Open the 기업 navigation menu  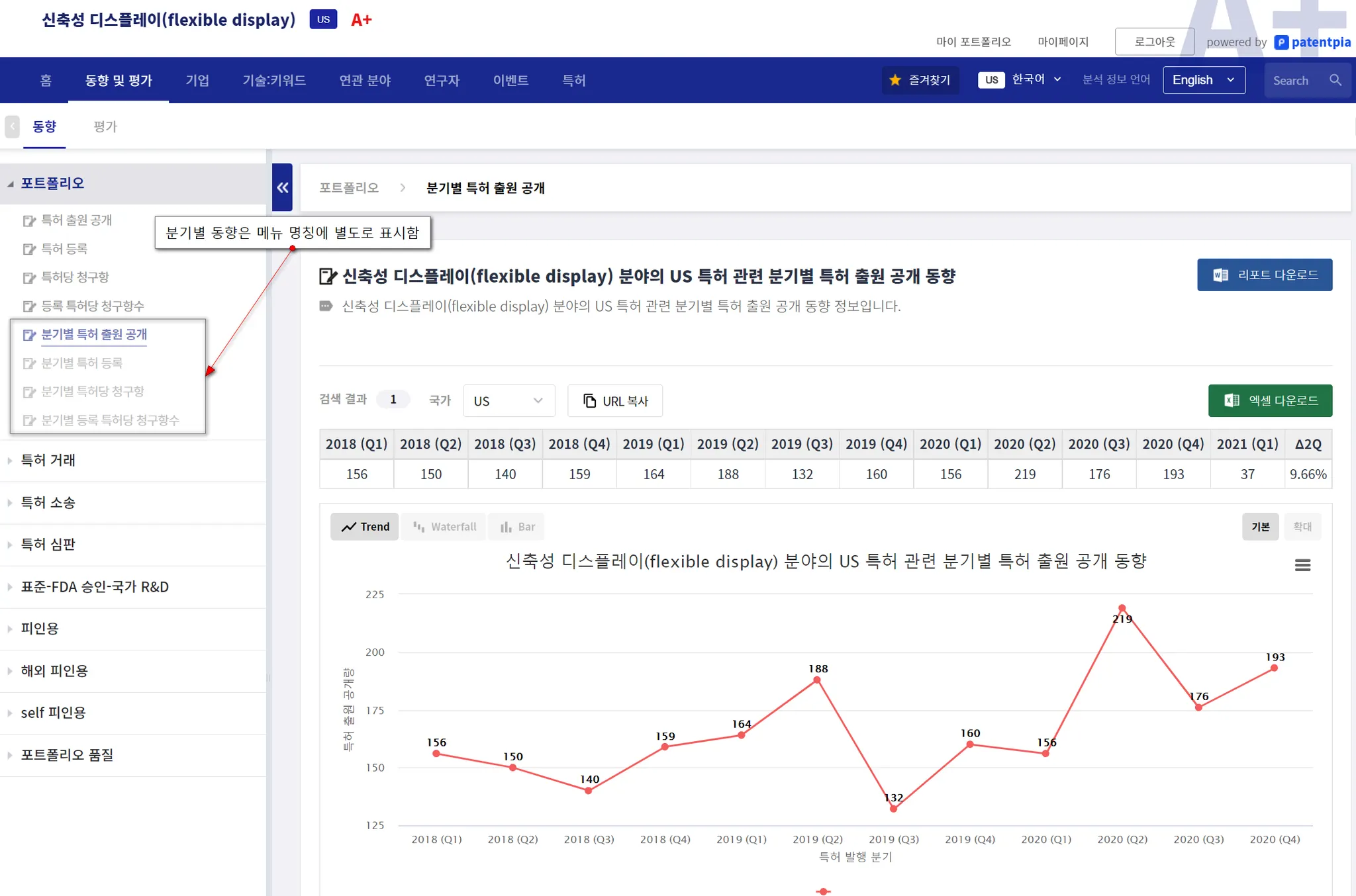197,80
